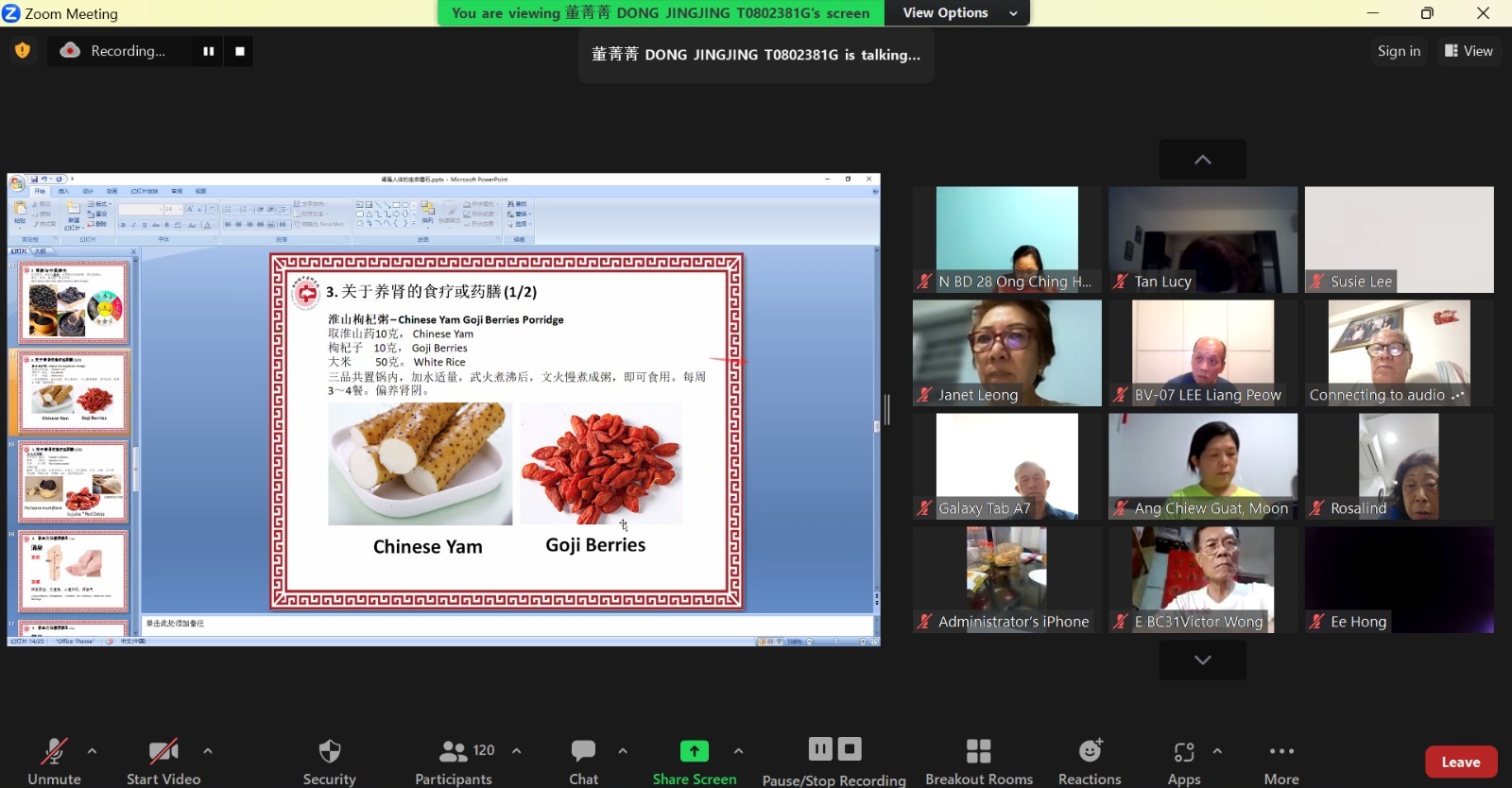Open the View Options dropdown
This screenshot has width=1512, height=788.
click(x=957, y=13)
